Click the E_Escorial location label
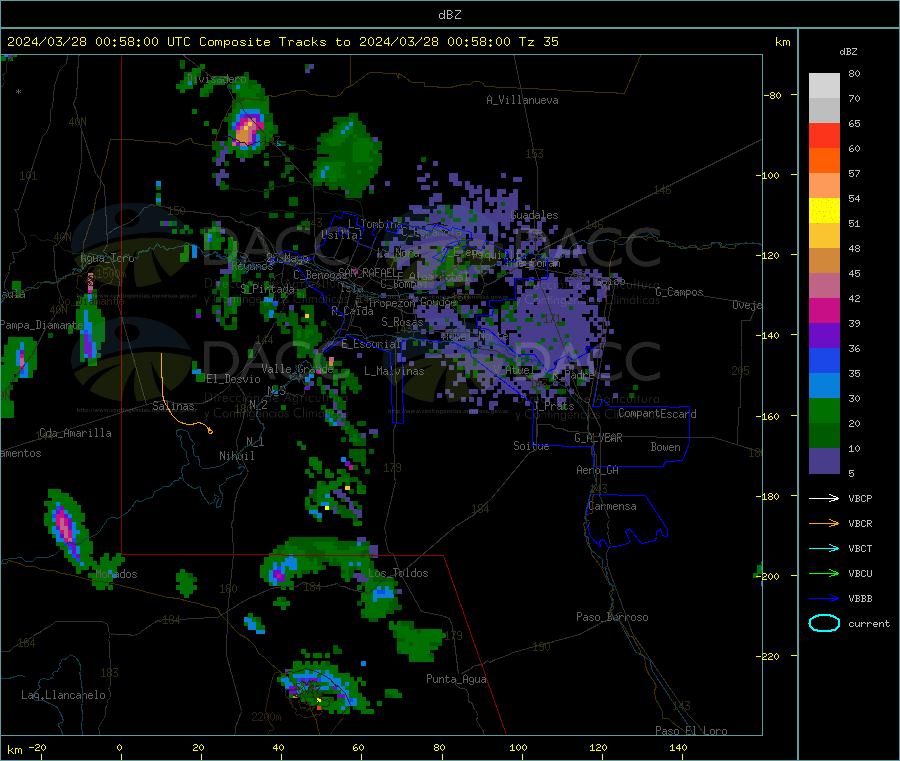The width and height of the screenshot is (900, 761). 371,344
